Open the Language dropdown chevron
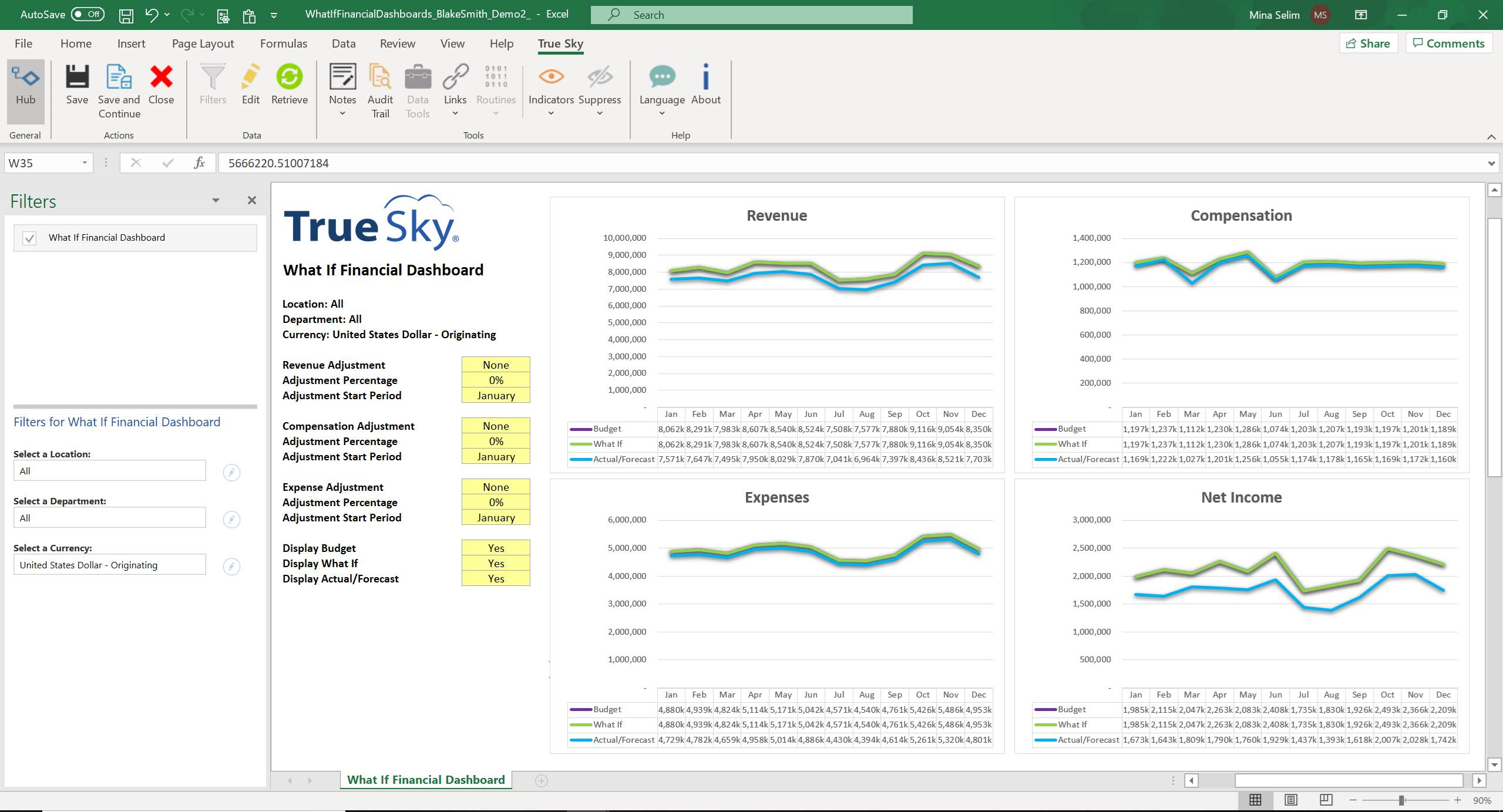The height and width of the screenshot is (812, 1503). (x=661, y=113)
